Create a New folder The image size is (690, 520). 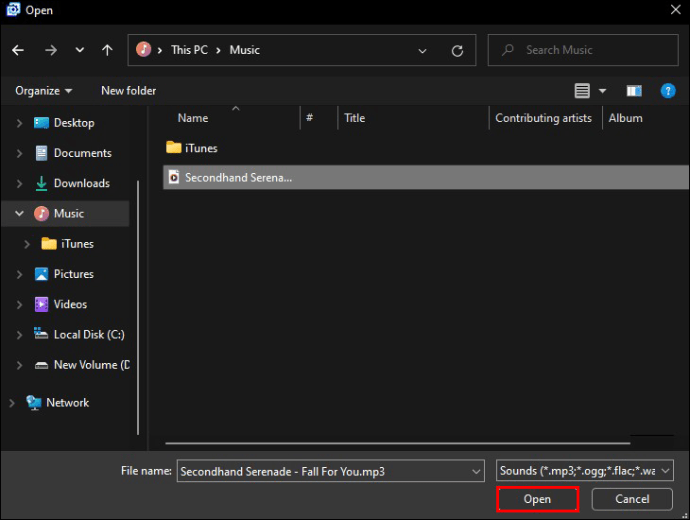(x=128, y=91)
